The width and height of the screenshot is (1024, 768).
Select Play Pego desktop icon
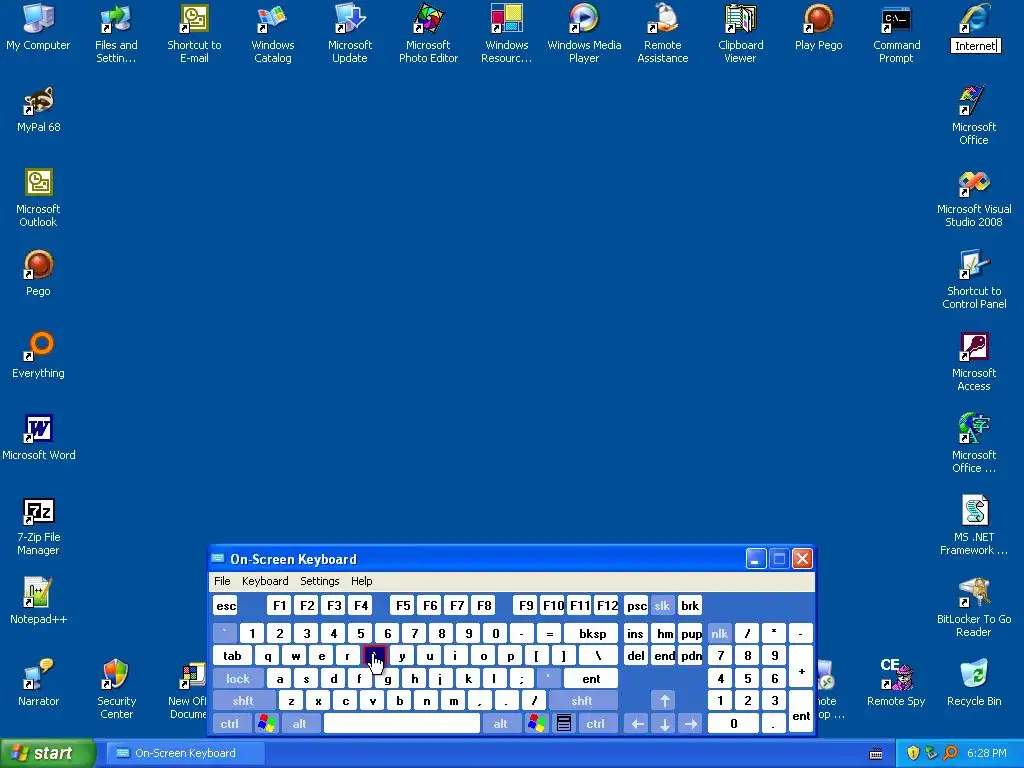pyautogui.click(x=818, y=27)
